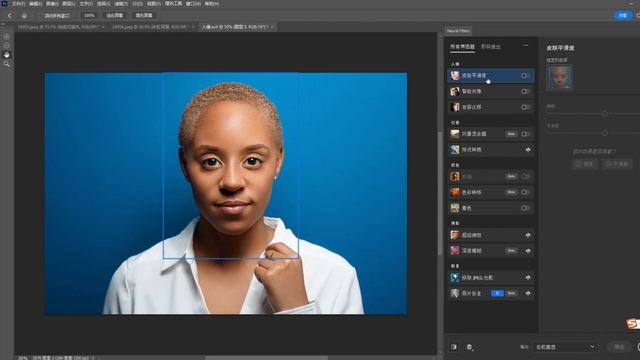Open the 文件 (File) menu
Image resolution: width=640 pixels, height=360 pixels.
(18, 3)
